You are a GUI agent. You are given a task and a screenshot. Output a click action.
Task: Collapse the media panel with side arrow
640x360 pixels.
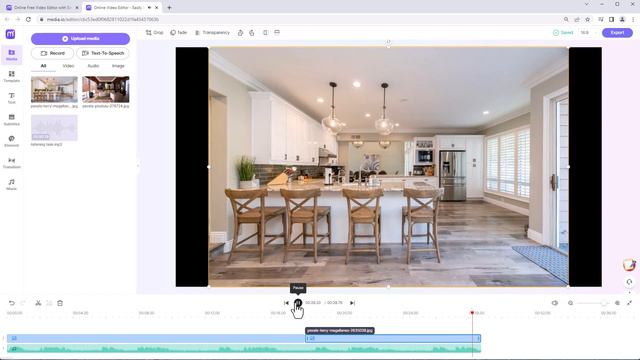[x=138, y=165]
